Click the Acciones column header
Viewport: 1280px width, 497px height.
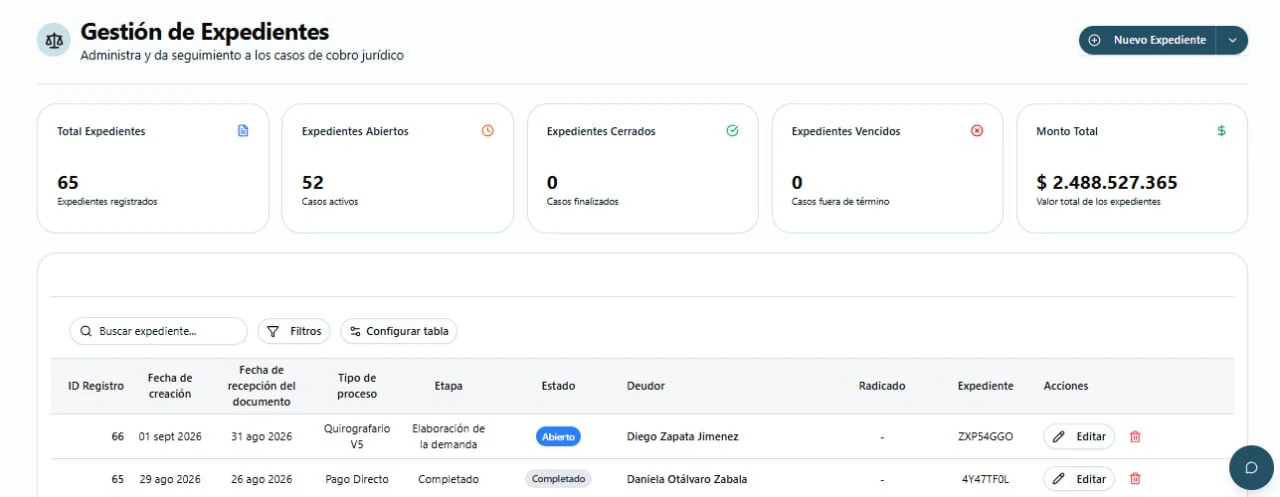coord(1066,386)
